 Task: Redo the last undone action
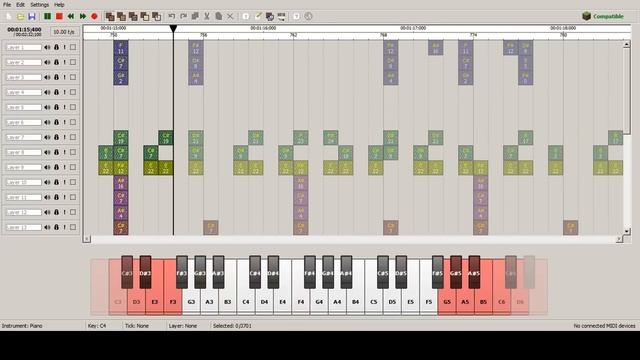(x=184, y=16)
